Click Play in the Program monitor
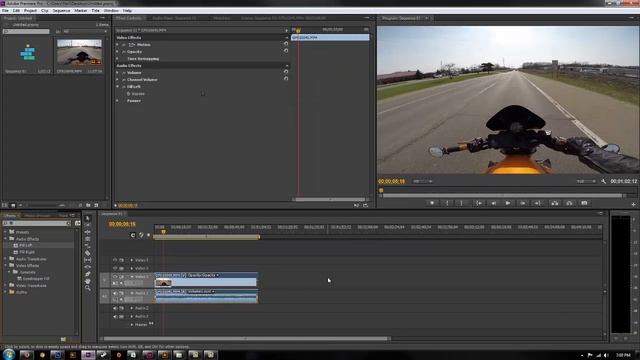 click(x=508, y=203)
